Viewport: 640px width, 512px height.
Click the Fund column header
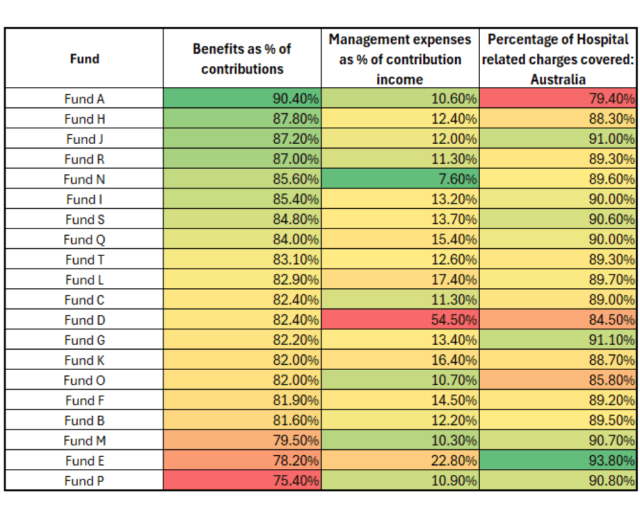pos(85,58)
